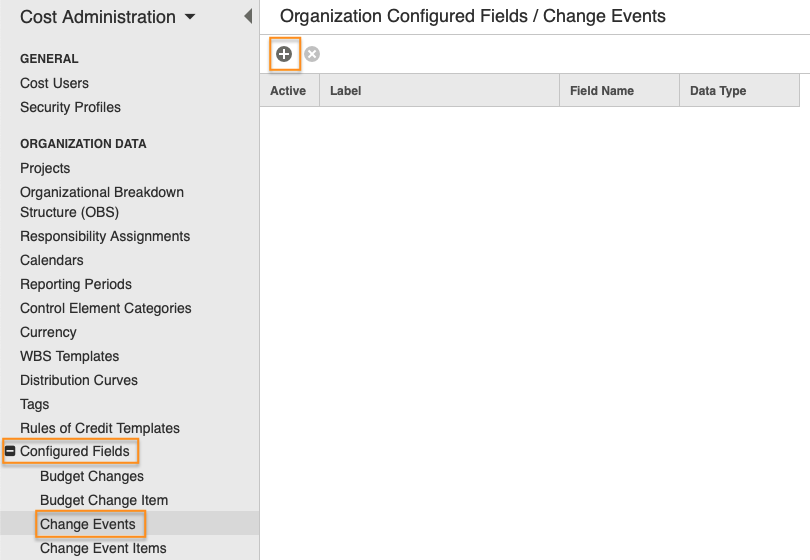The image size is (810, 560).
Task: Navigate to Reporting Periods
Action: pyautogui.click(x=76, y=284)
